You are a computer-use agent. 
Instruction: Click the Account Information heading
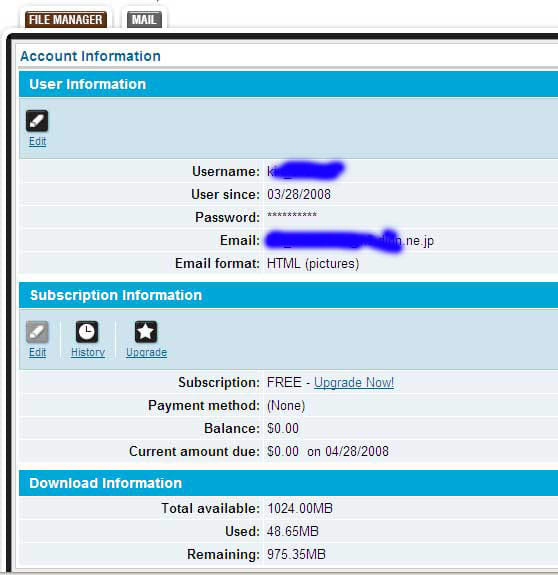point(91,56)
